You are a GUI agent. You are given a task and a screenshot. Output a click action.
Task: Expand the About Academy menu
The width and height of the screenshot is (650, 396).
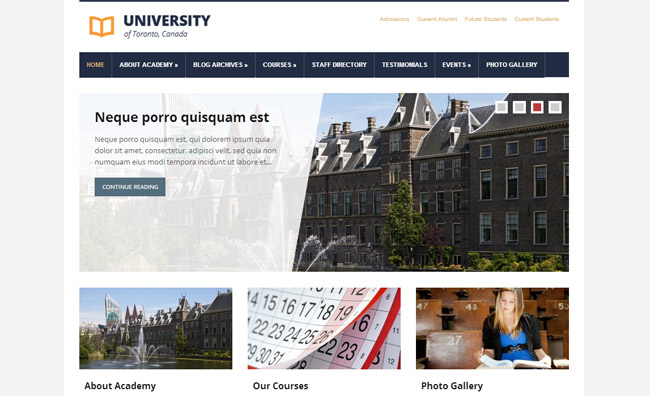click(x=148, y=65)
